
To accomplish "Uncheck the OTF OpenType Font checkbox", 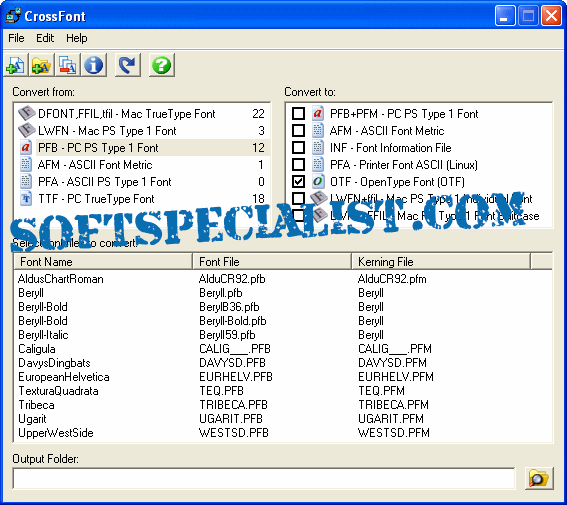I will click(298, 181).
